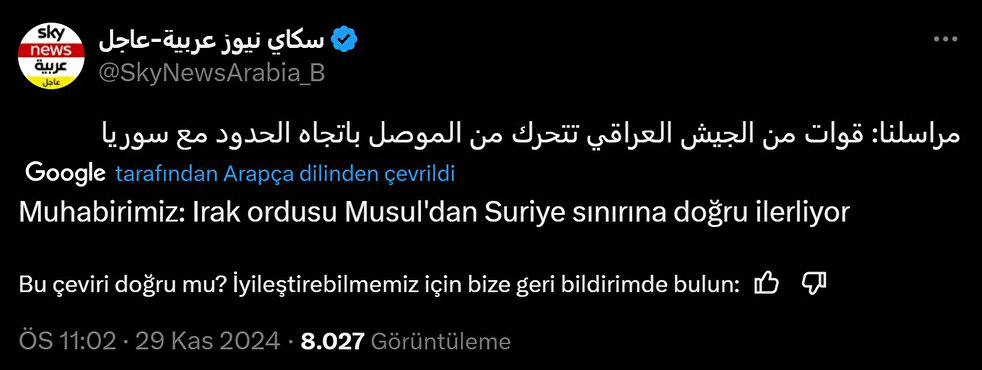Click the 29 Kas 2024 date
The width and height of the screenshot is (982, 370).
[x=207, y=341]
